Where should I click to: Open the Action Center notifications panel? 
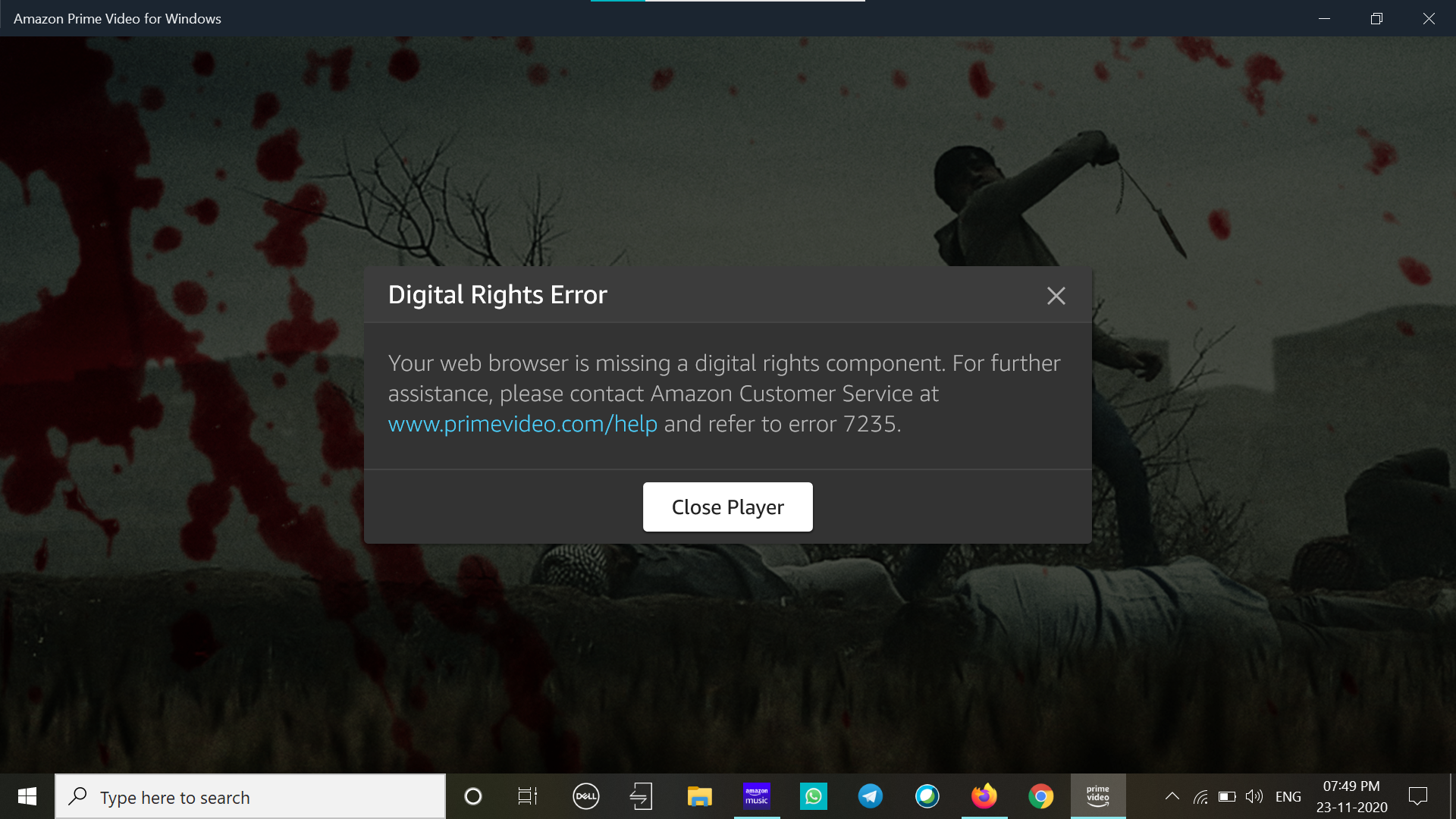(1417, 796)
